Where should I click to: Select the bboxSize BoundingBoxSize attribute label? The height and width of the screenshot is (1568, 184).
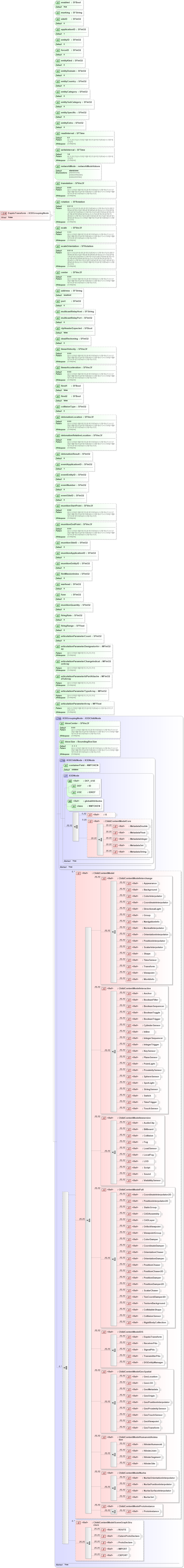(x=81, y=742)
